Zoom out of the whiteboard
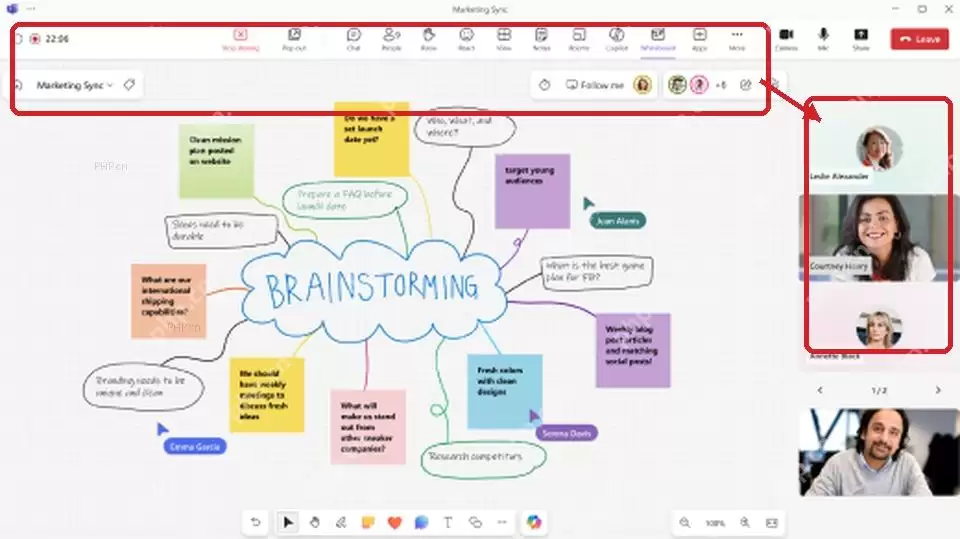The image size is (960, 539). click(684, 522)
